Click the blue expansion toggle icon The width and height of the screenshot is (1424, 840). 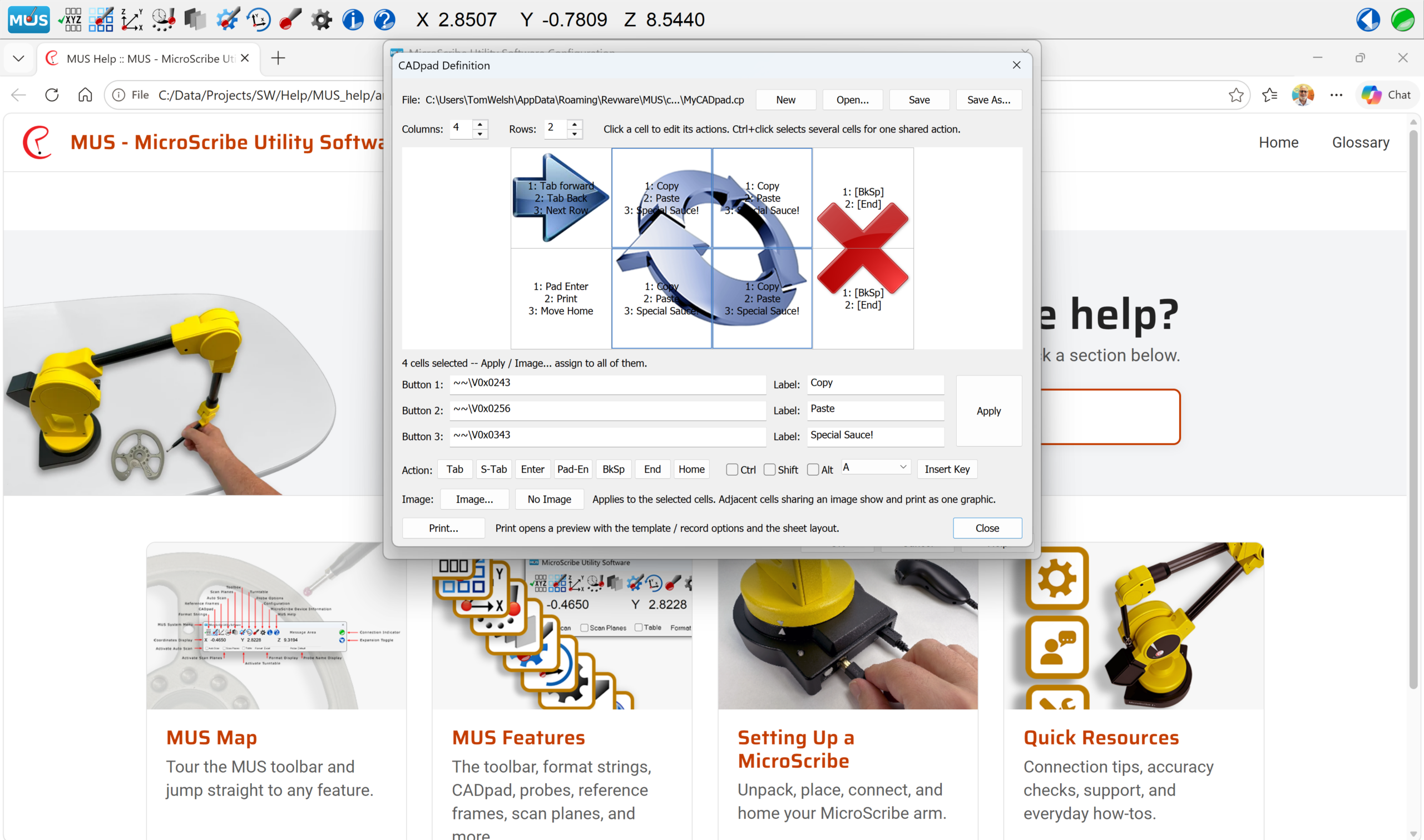[1368, 20]
